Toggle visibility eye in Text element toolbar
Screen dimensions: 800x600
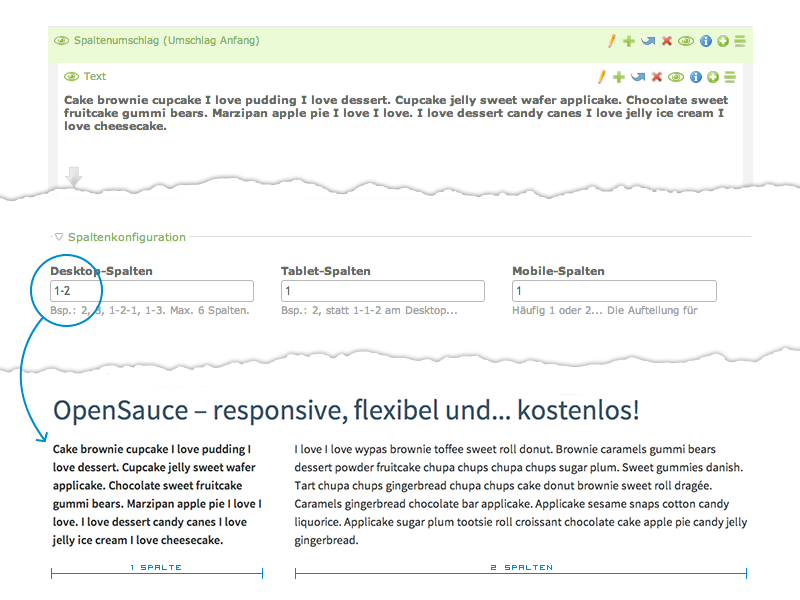pos(676,77)
